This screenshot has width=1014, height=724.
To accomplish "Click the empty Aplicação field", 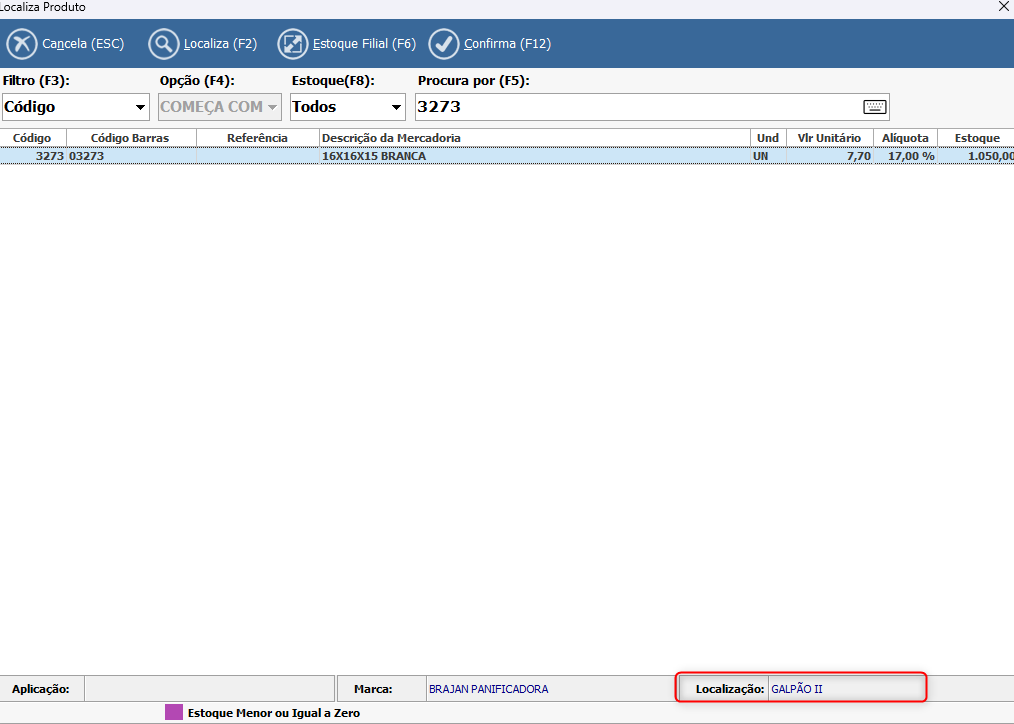I will point(208,689).
